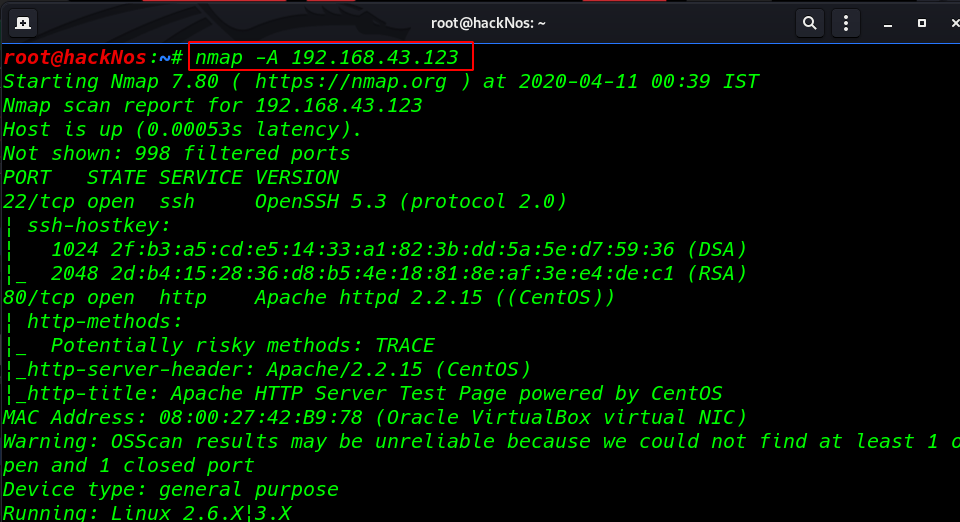The image size is (960, 522).
Task: Click the command 'nmap -A 192.168.43.123'
Action: click(x=326, y=58)
